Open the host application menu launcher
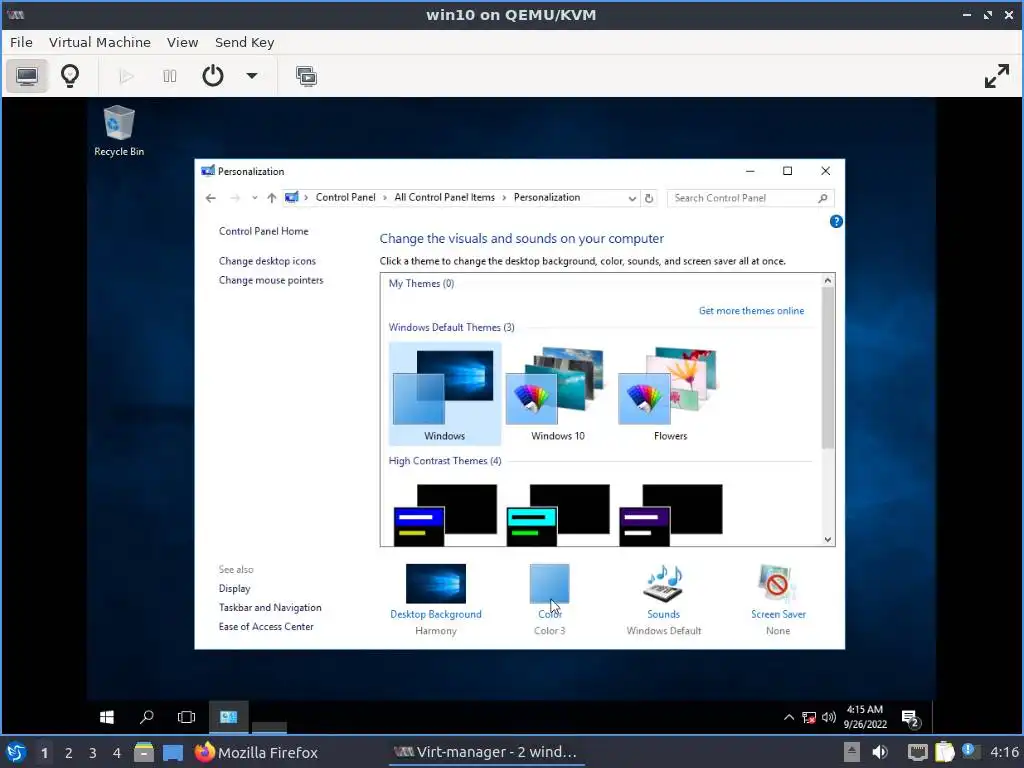The image size is (1024, 768). pyautogui.click(x=16, y=752)
